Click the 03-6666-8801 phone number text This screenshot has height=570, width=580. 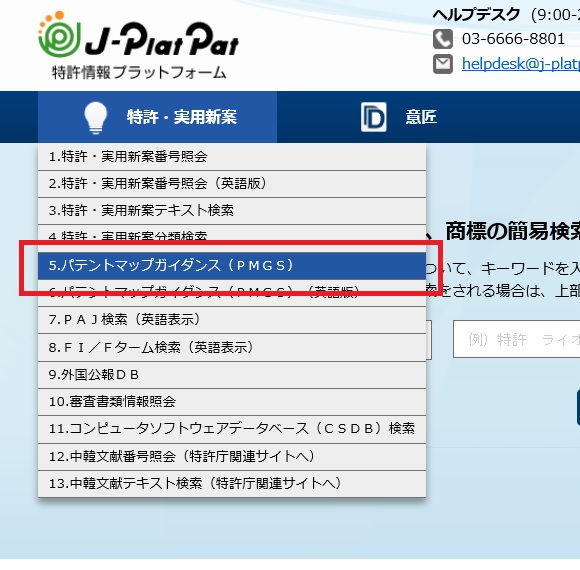click(x=513, y=39)
